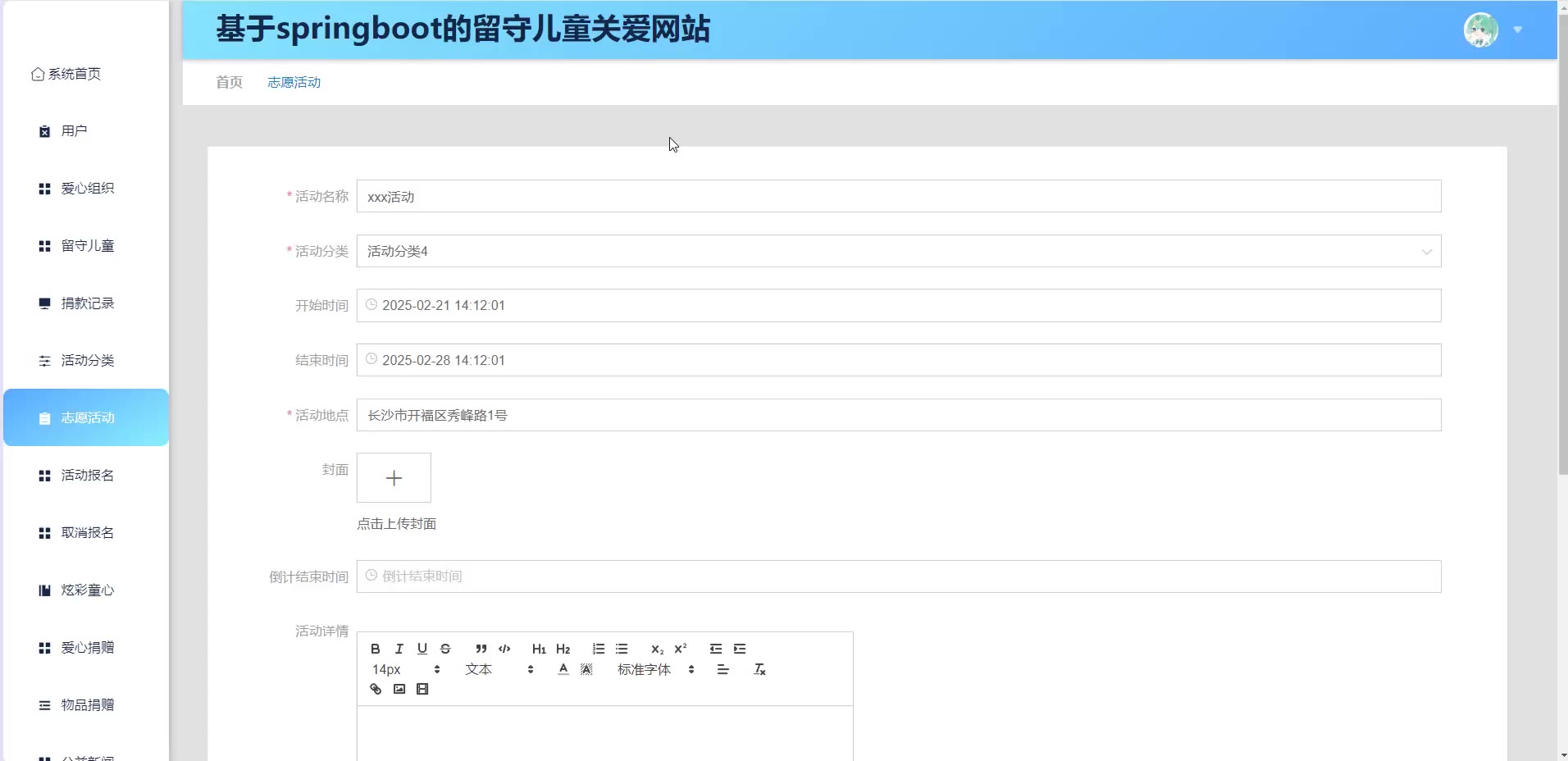
Task: Open the 用户 sidebar menu
Action: (86, 131)
